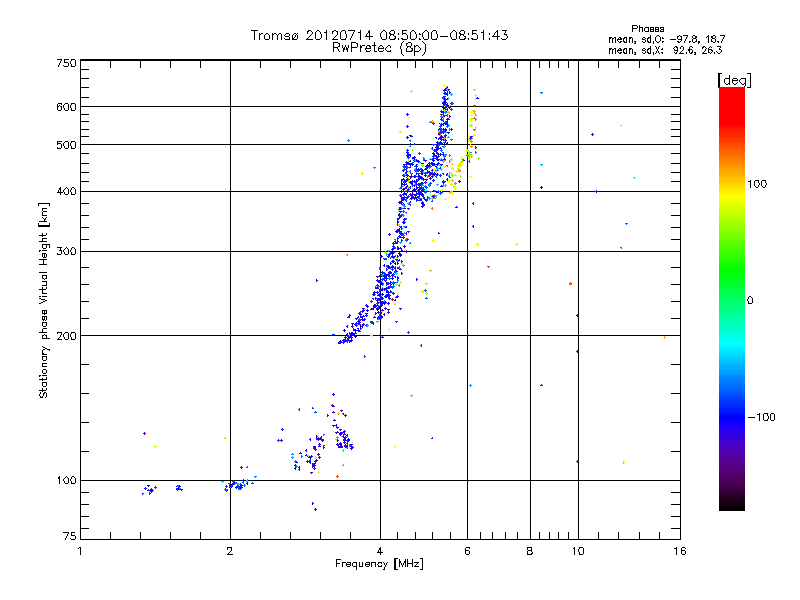Viewport: 800px width, 600px height.
Task: Click the colorbar label "0"
Action: click(x=750, y=301)
